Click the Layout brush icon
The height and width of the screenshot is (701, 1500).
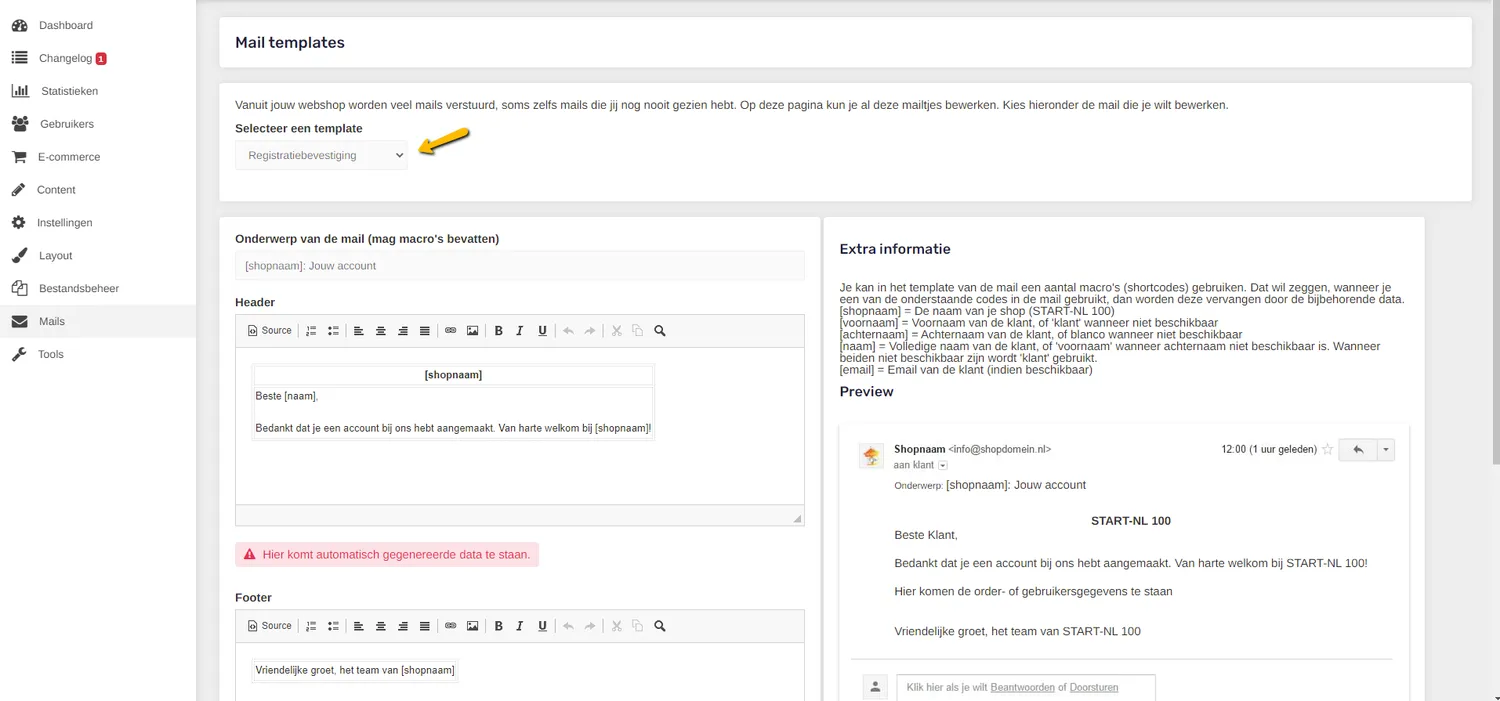tap(19, 256)
